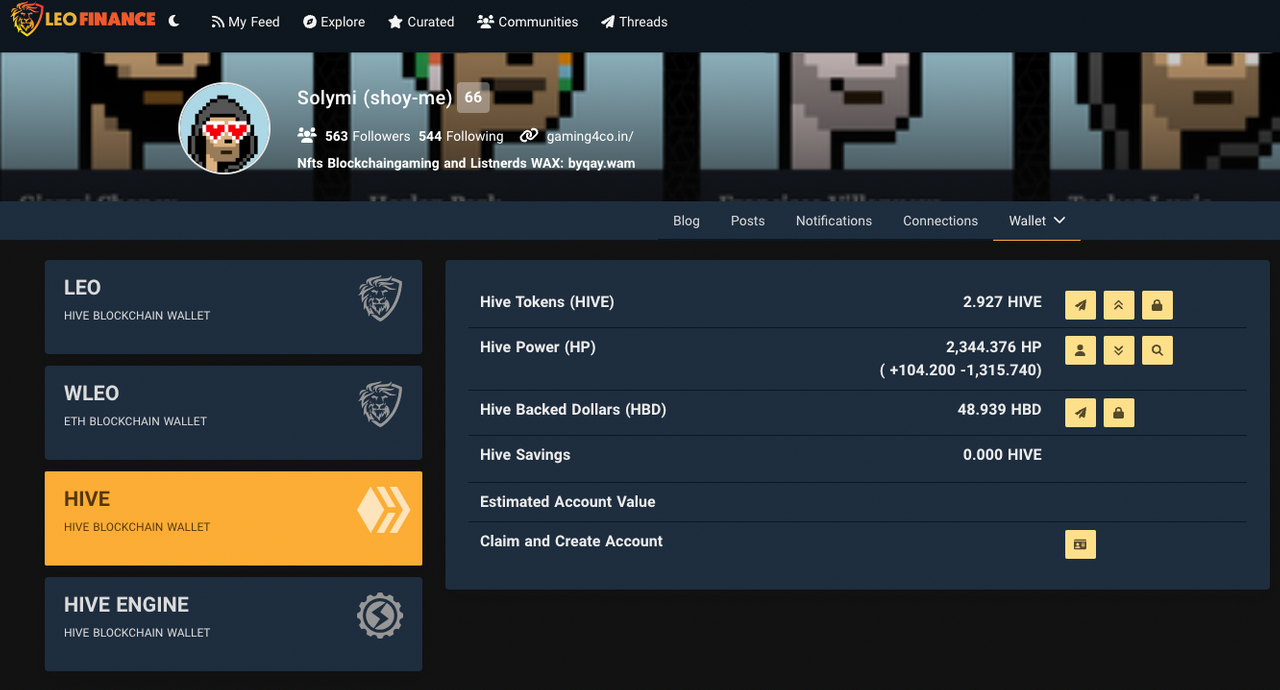
Task: Click the Hive Backed Dollars (HBD) label
Action: (x=573, y=409)
